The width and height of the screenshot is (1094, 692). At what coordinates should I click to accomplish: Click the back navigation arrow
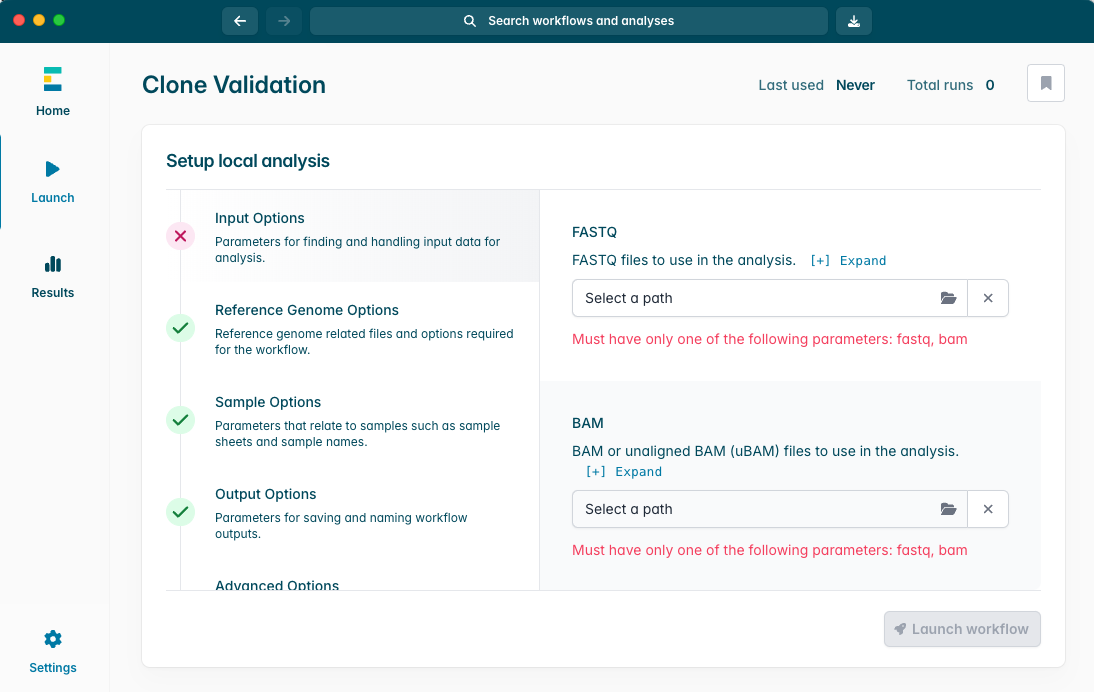click(x=239, y=20)
